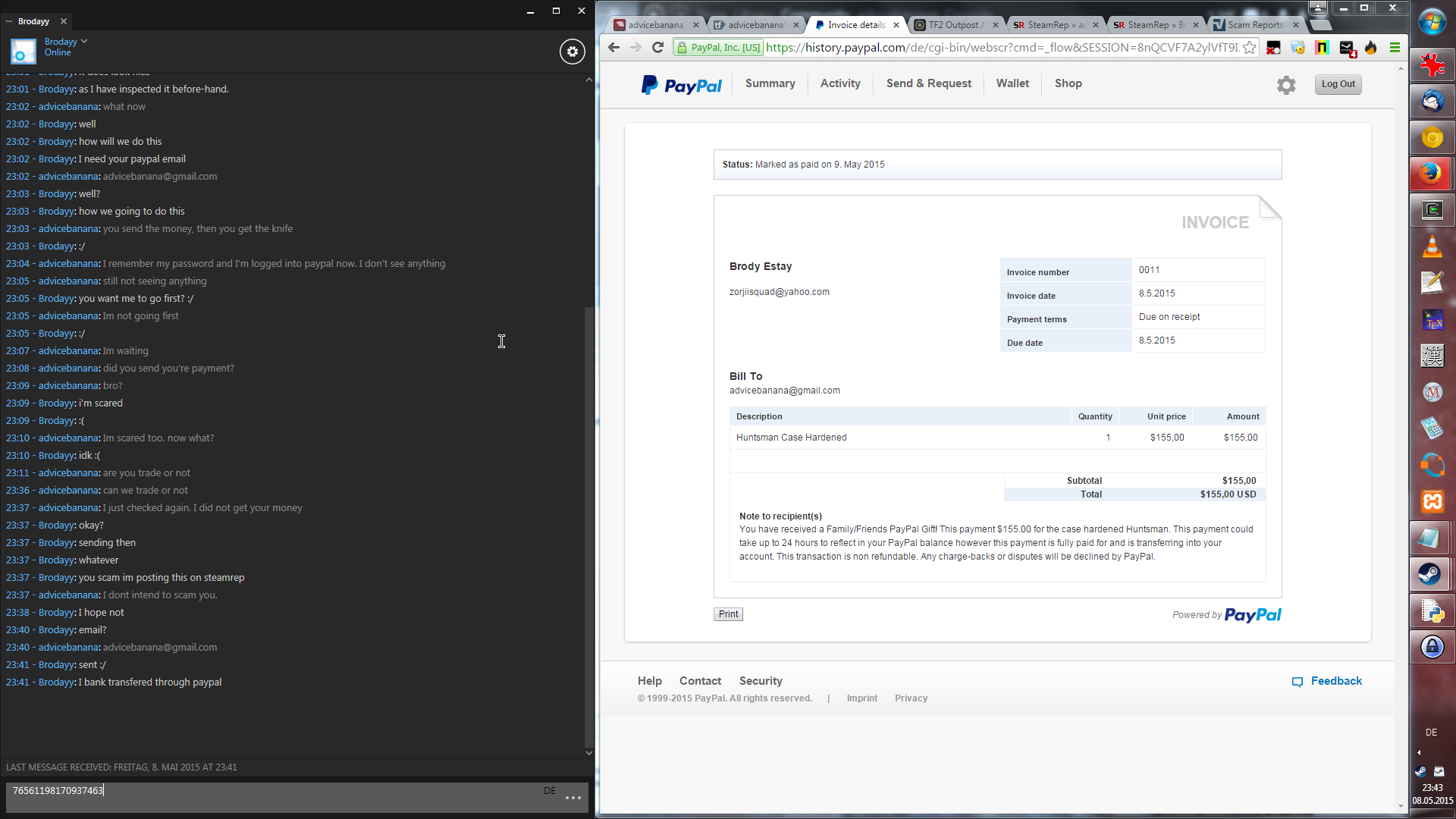The image size is (1456, 819).
Task: Open the Scam Reports browser tab
Action: click(x=1254, y=25)
